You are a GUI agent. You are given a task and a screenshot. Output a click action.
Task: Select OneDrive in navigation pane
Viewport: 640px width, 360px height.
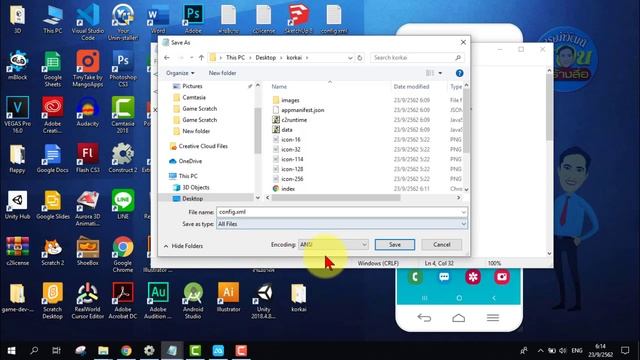pos(190,161)
